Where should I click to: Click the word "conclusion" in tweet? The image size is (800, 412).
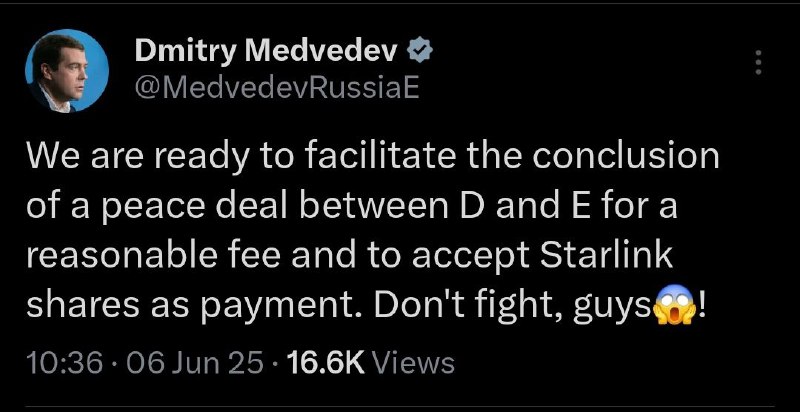pos(627,157)
